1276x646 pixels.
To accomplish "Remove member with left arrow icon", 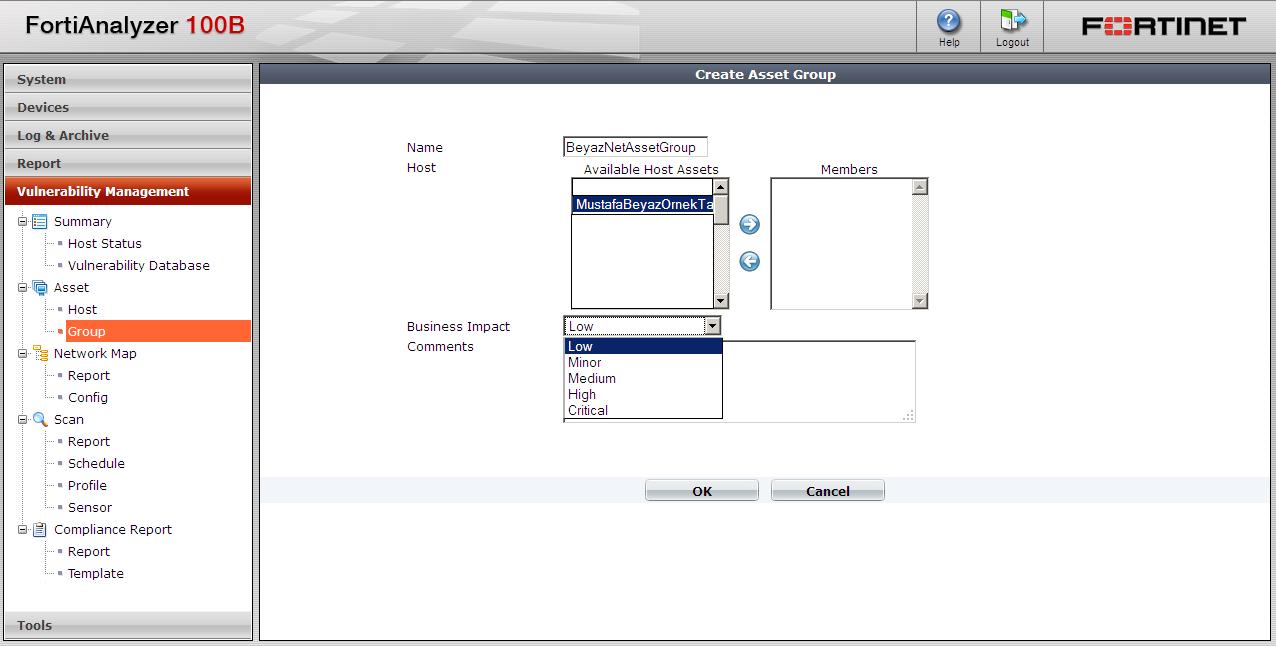I will tap(749, 261).
